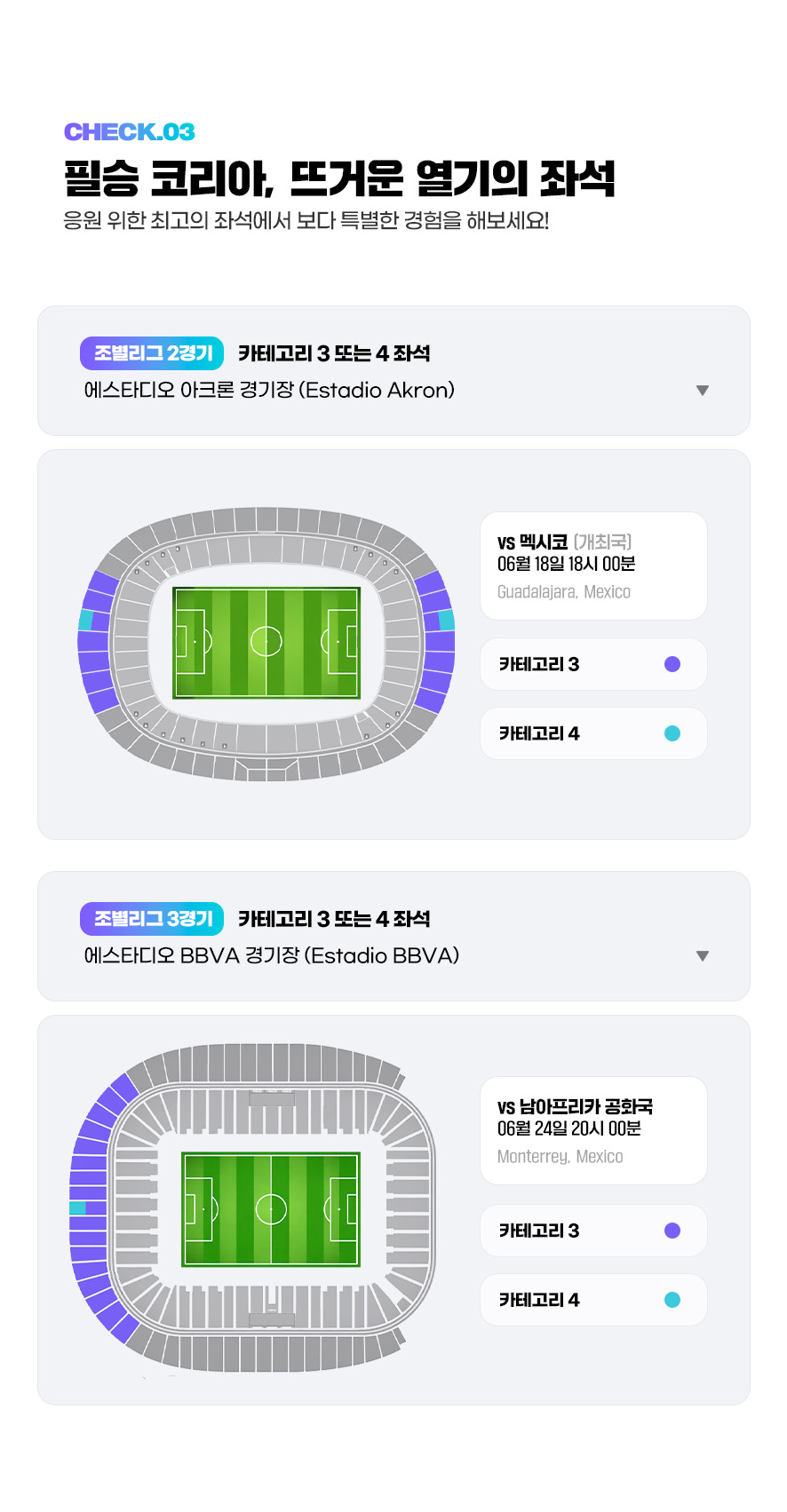Select the purple 카테고리 3 dot for Akron

pyautogui.click(x=672, y=664)
